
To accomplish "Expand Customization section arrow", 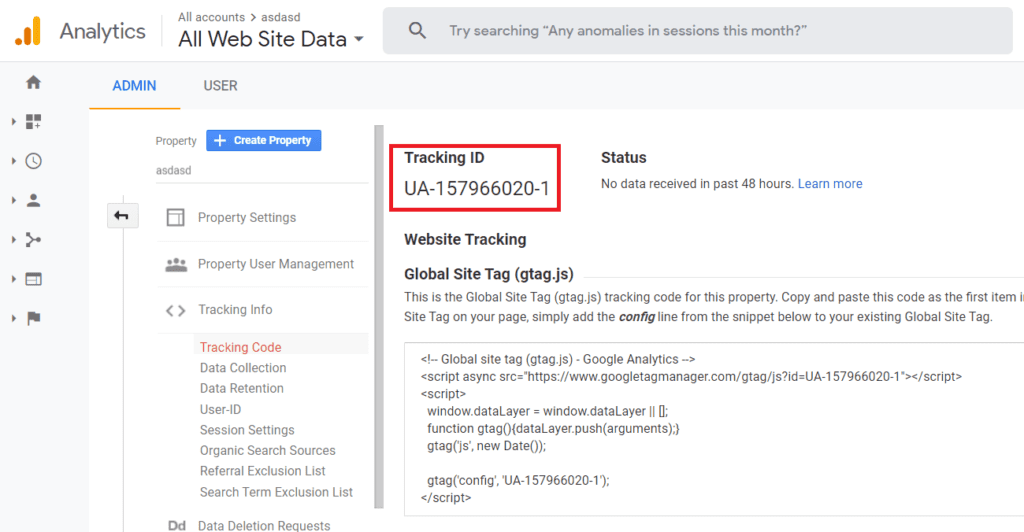I will click(x=14, y=121).
